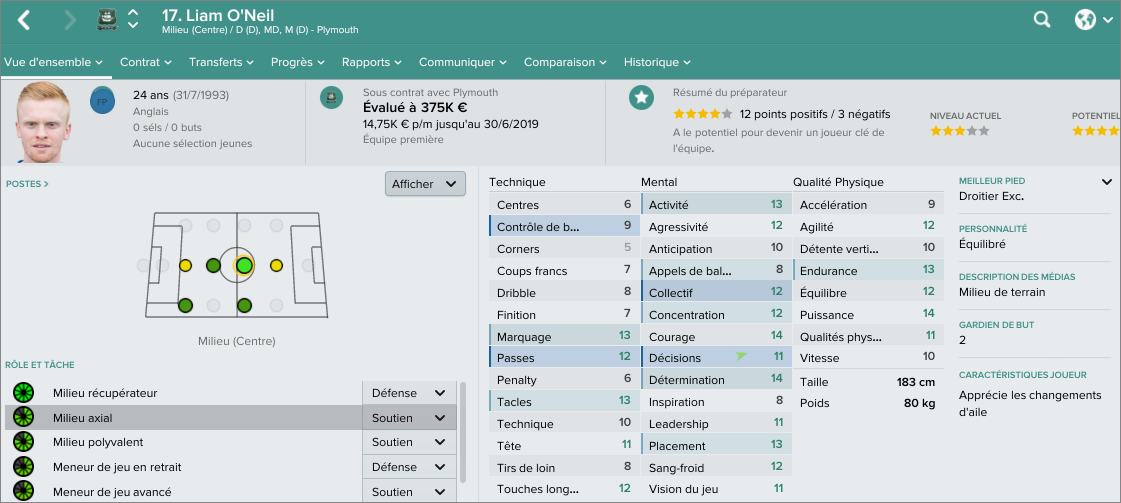Open the Milieu récupérateur Défense duty dropdown
The height and width of the screenshot is (503, 1121).
point(408,393)
